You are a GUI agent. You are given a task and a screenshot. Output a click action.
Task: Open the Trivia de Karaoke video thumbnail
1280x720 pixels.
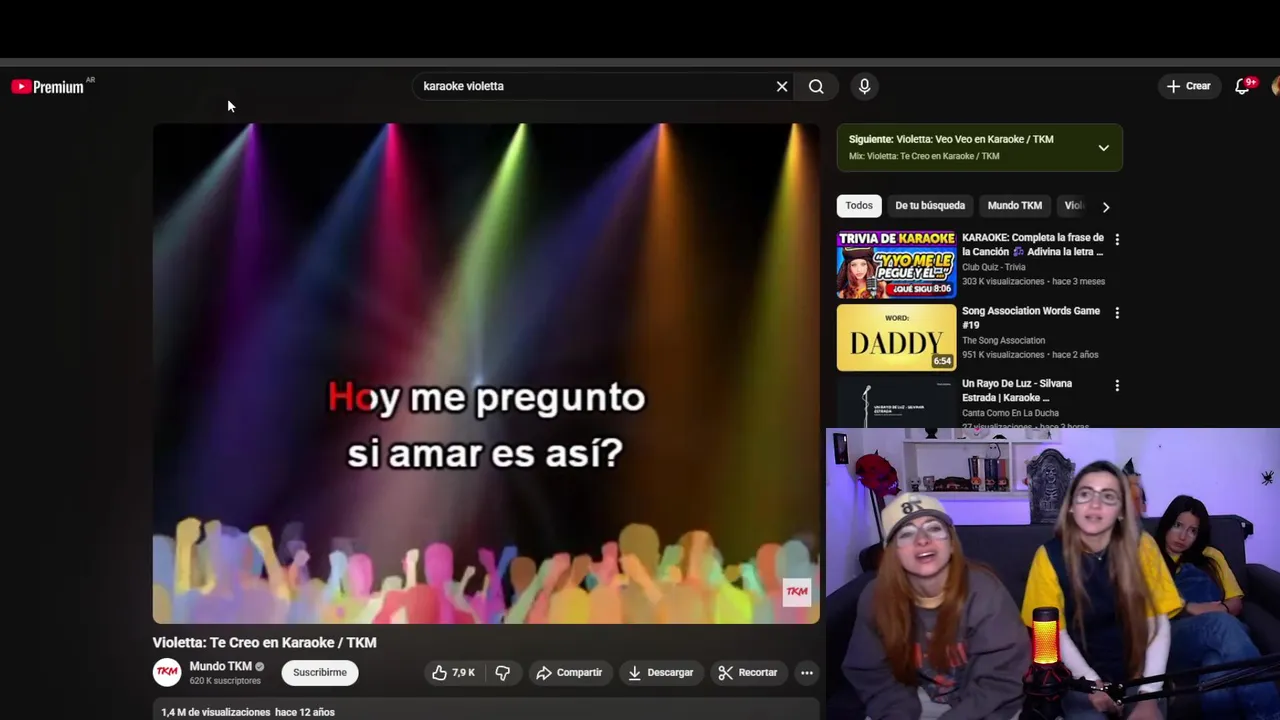(x=896, y=265)
